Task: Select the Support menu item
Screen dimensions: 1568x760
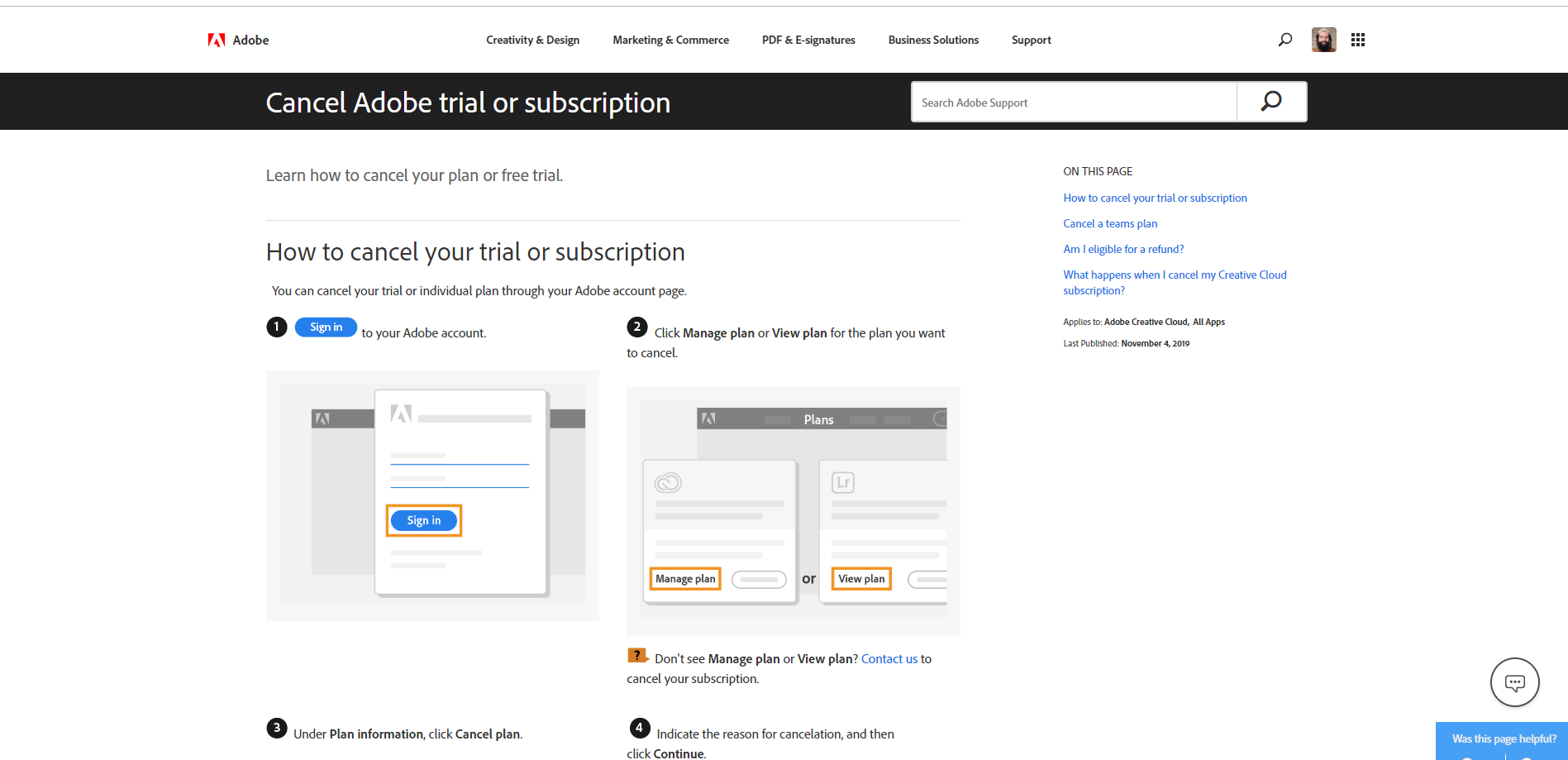Action: tap(1031, 40)
